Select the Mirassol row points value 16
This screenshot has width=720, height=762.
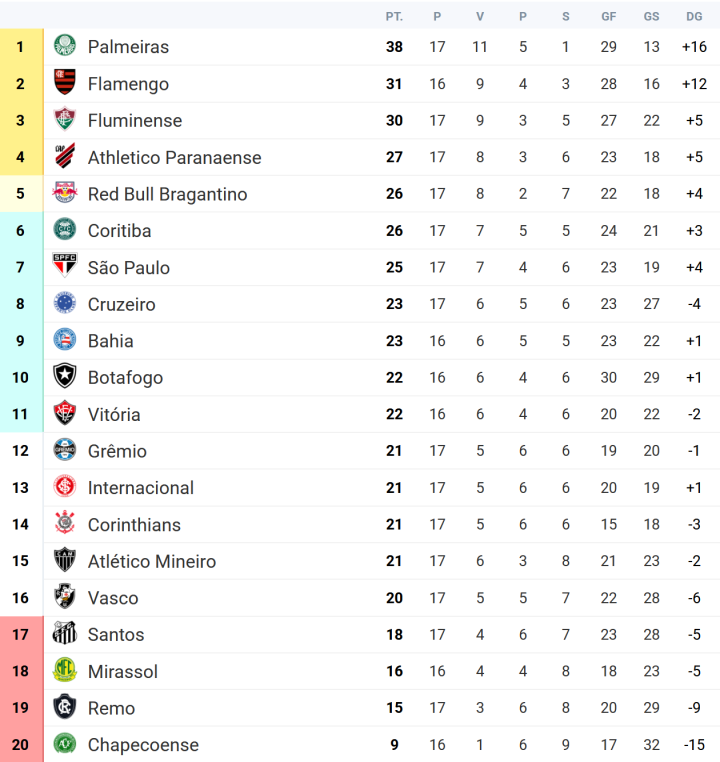pyautogui.click(x=394, y=671)
